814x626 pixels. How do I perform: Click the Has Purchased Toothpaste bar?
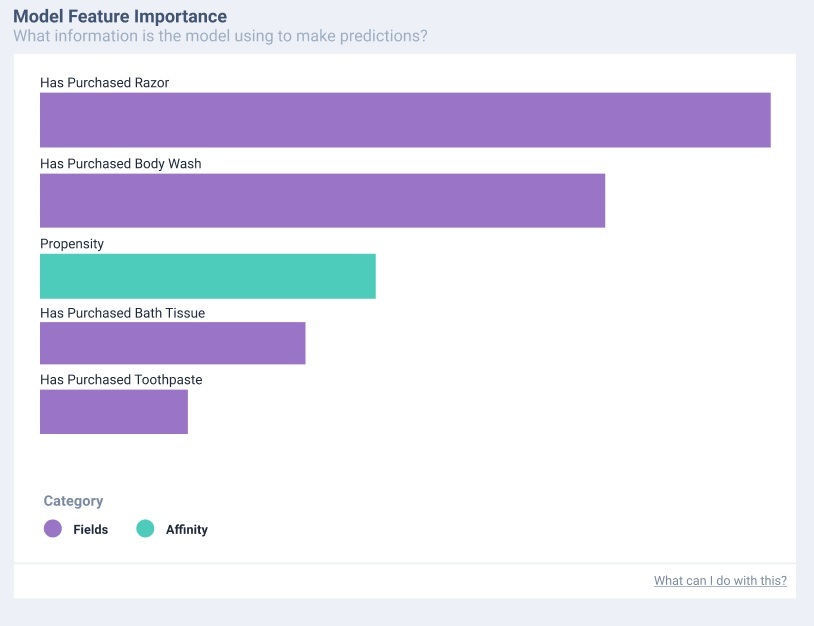113,411
